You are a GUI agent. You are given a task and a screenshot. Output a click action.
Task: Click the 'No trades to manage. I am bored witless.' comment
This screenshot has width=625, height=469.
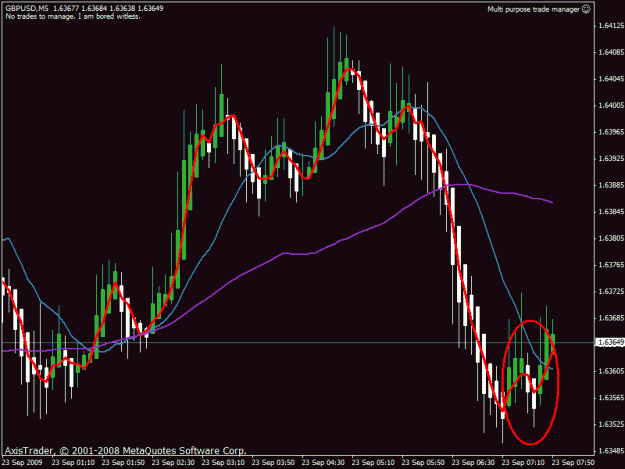pyautogui.click(x=73, y=17)
